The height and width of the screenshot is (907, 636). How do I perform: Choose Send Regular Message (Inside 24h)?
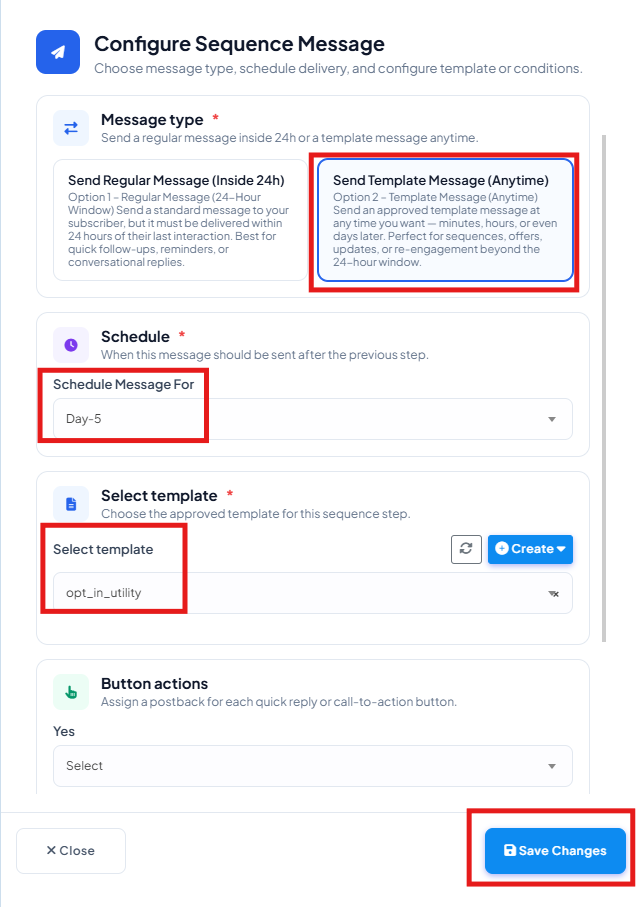coord(180,220)
